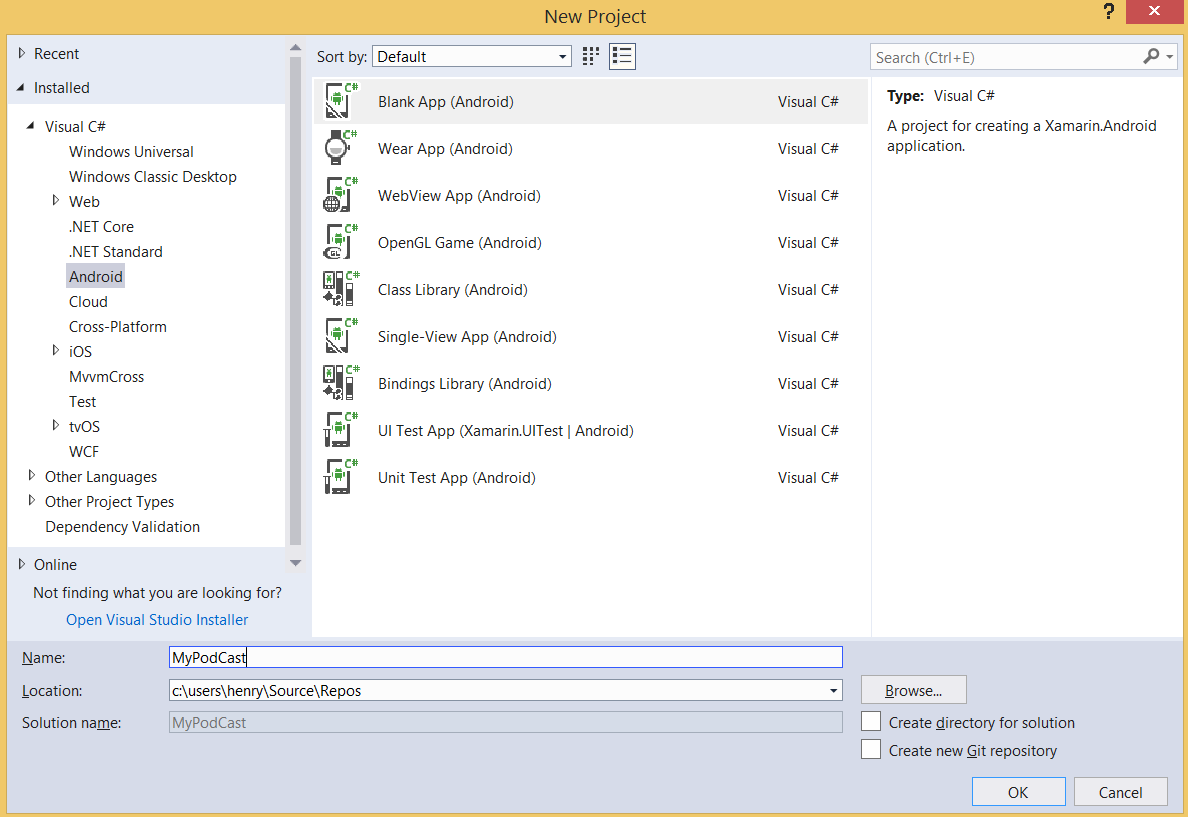Click the Name input field

[505, 657]
